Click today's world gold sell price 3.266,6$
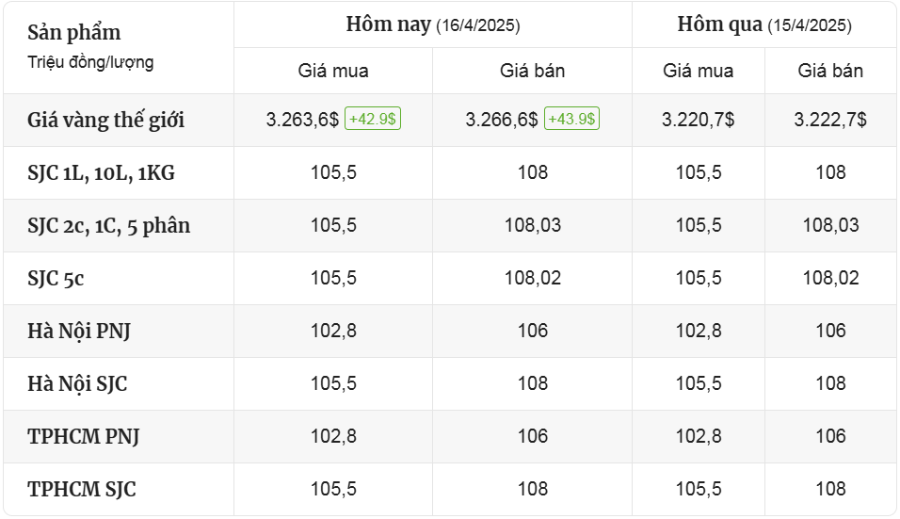The height and width of the screenshot is (519, 900). click(x=502, y=119)
